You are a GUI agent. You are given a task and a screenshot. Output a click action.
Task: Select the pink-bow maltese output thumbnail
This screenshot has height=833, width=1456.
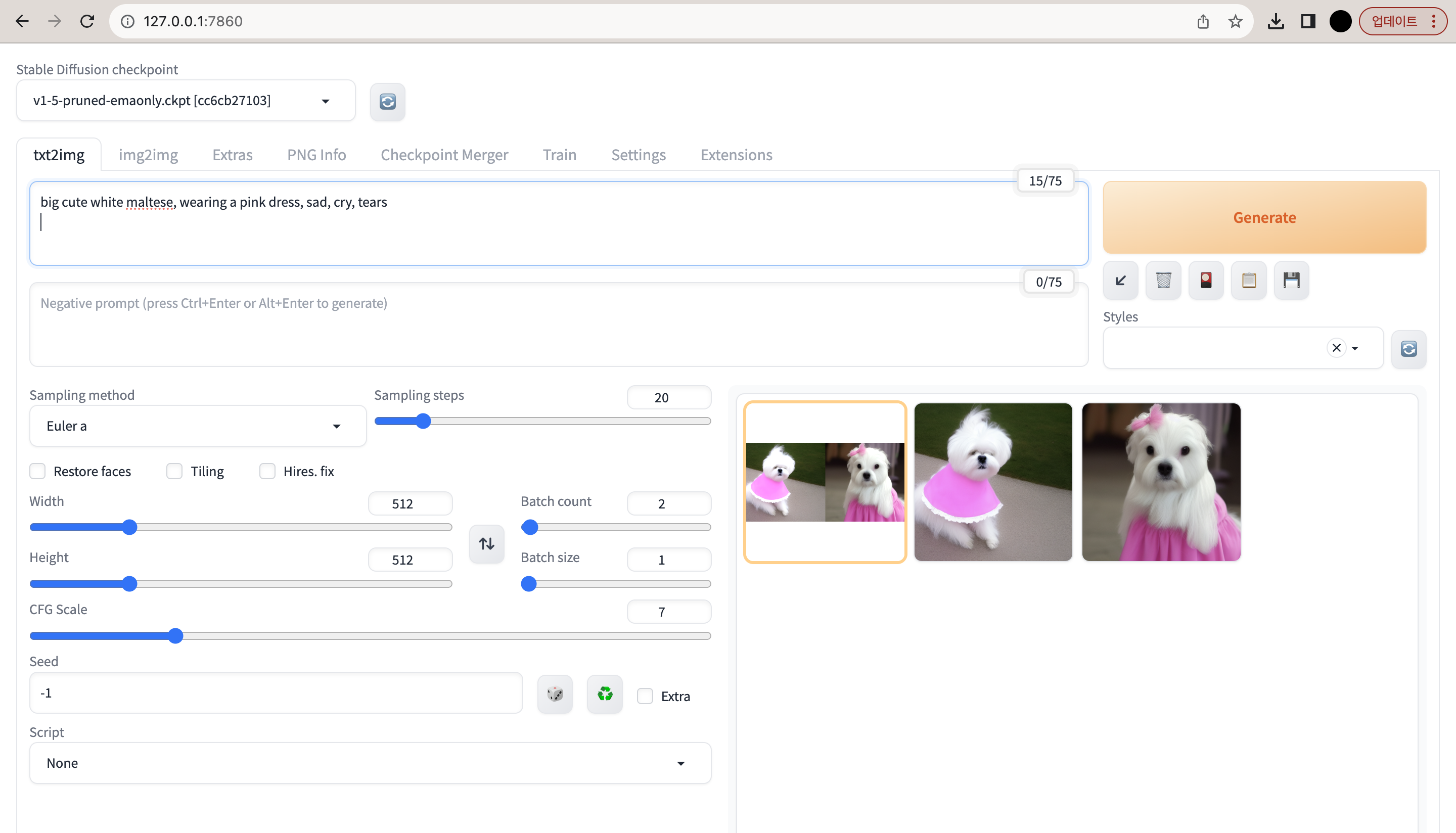[1161, 482]
